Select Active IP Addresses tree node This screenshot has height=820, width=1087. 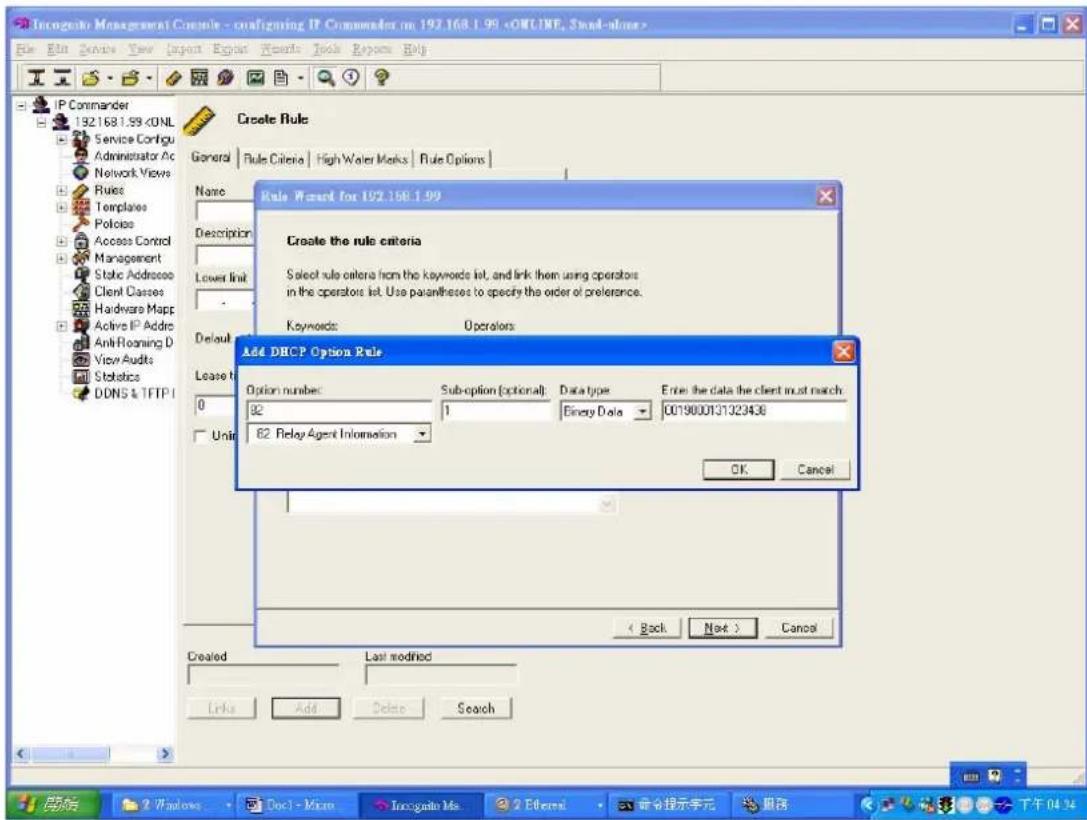(x=134, y=326)
